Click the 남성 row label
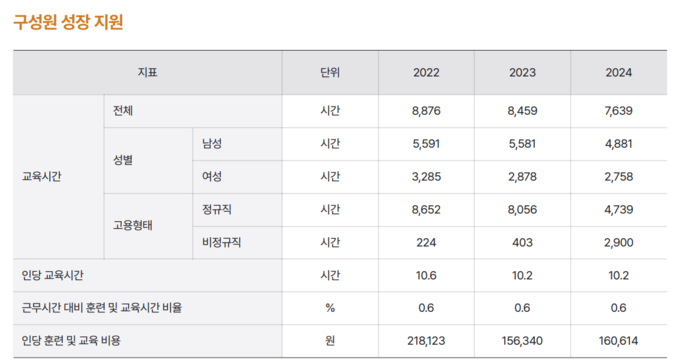The width and height of the screenshot is (680, 360). coord(212,144)
